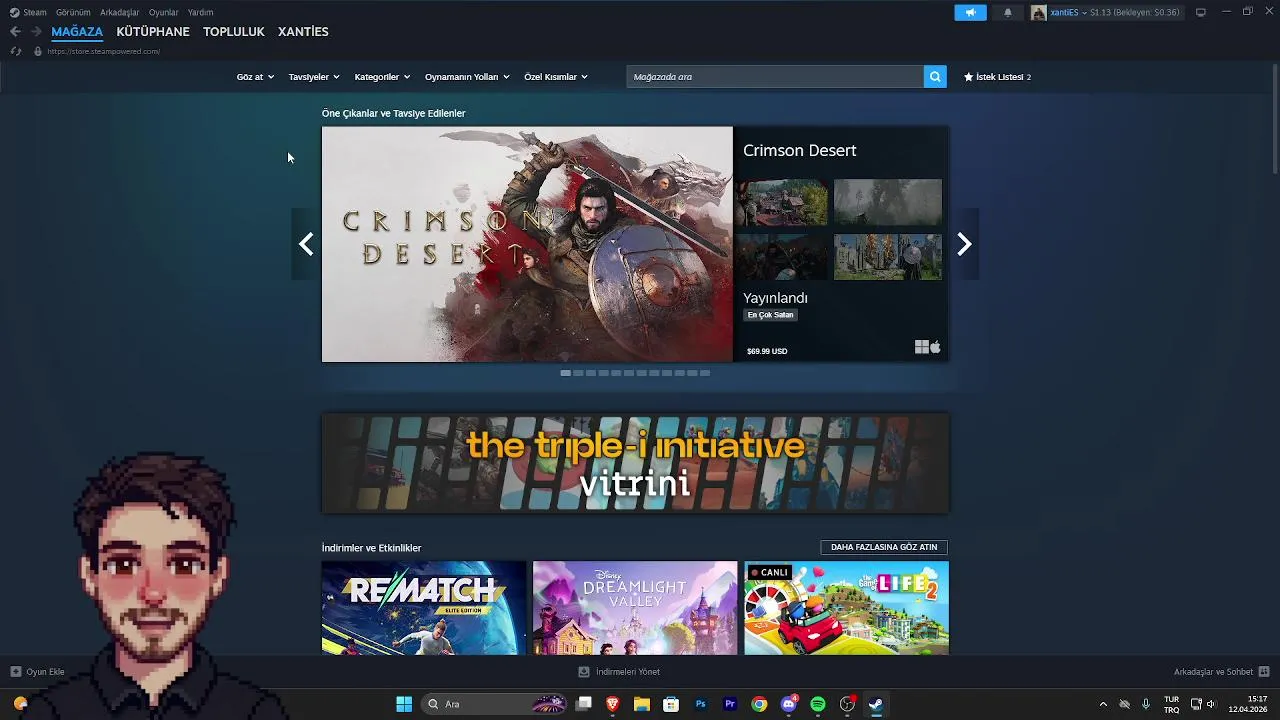Switch to the XANTİES tab
Image resolution: width=1280 pixels, height=720 pixels.
click(x=303, y=32)
